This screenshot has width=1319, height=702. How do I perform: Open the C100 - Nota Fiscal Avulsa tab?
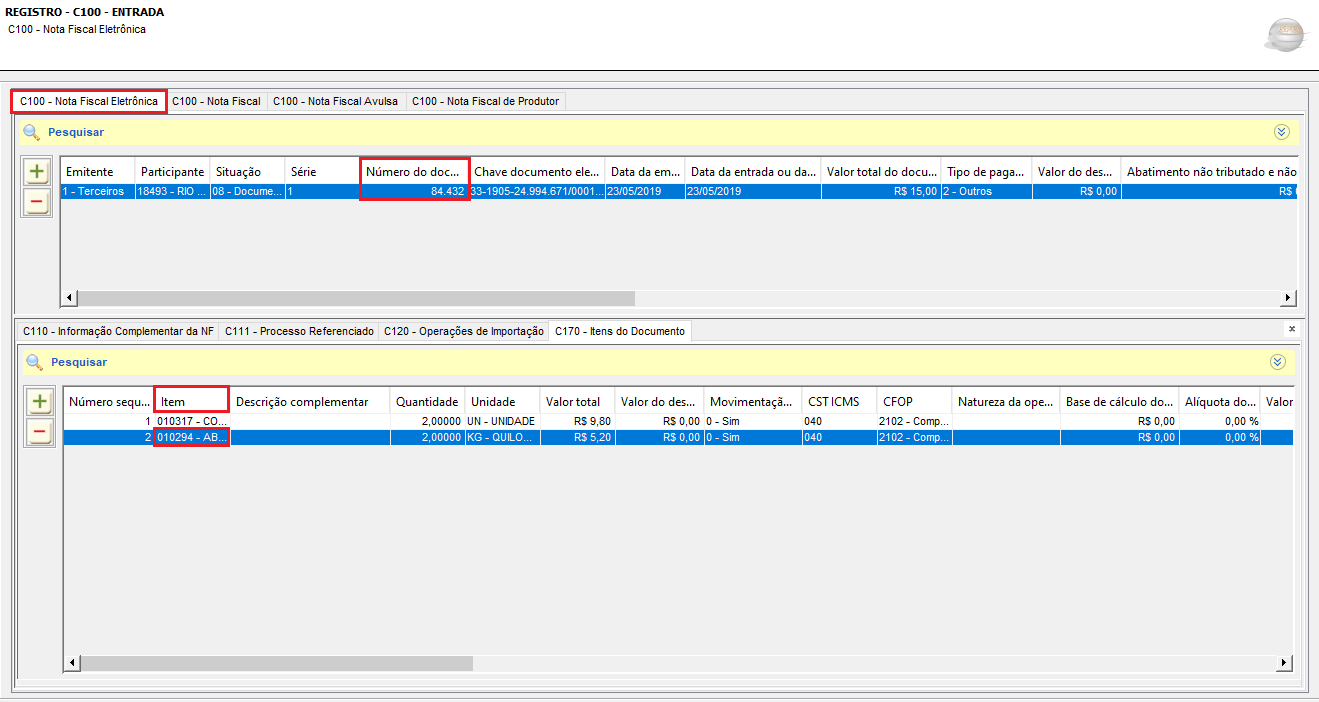coord(336,101)
